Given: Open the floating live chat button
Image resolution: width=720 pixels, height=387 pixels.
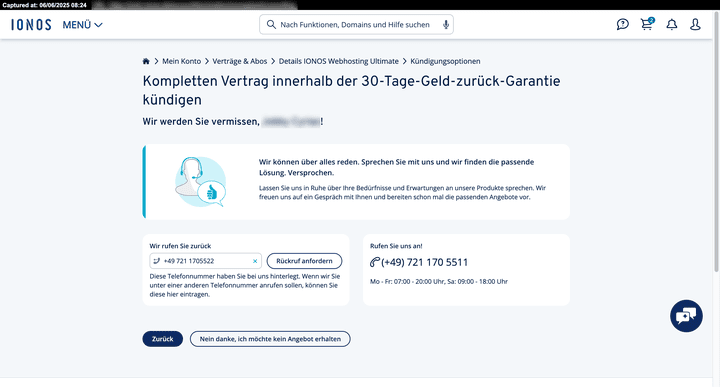Looking at the screenshot, I should pyautogui.click(x=686, y=316).
